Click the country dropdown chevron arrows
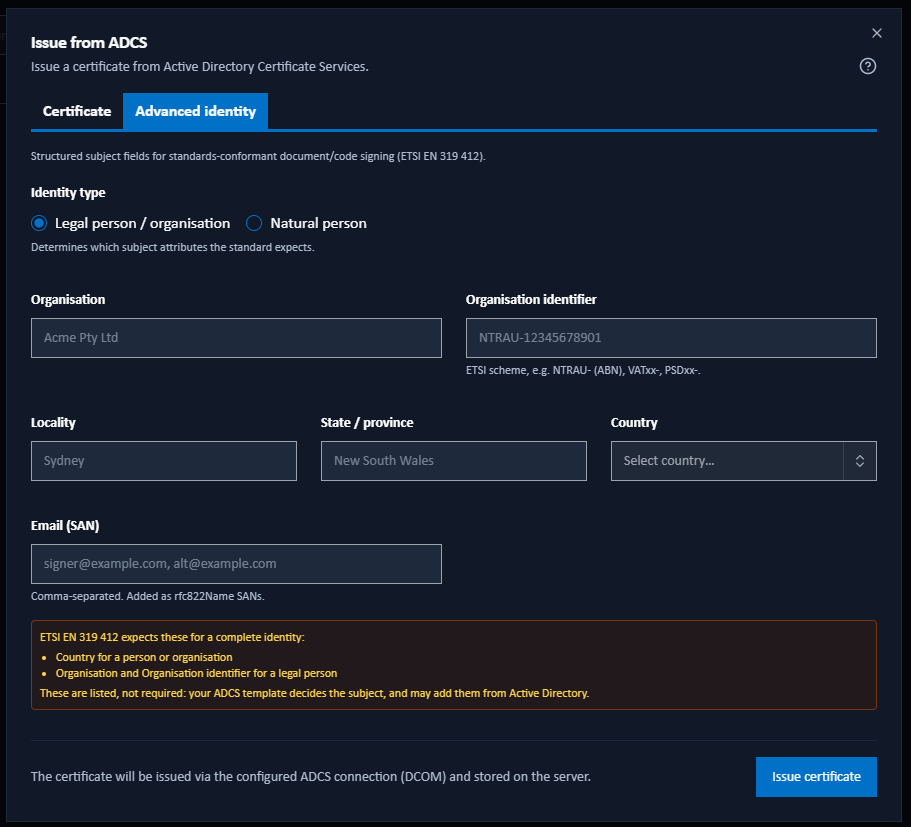This screenshot has width=911, height=827. tap(860, 461)
